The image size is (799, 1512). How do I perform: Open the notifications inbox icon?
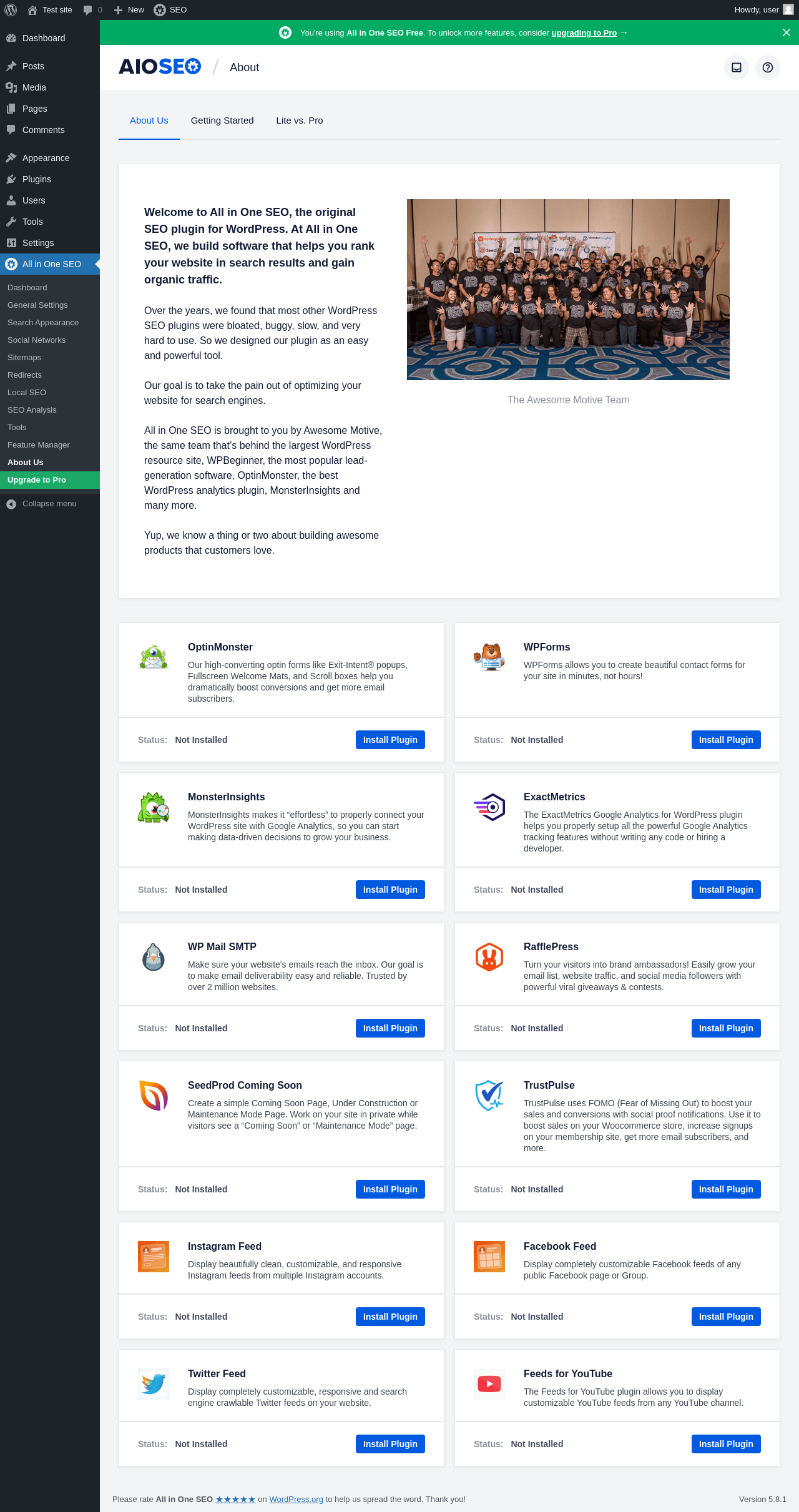pos(737,67)
